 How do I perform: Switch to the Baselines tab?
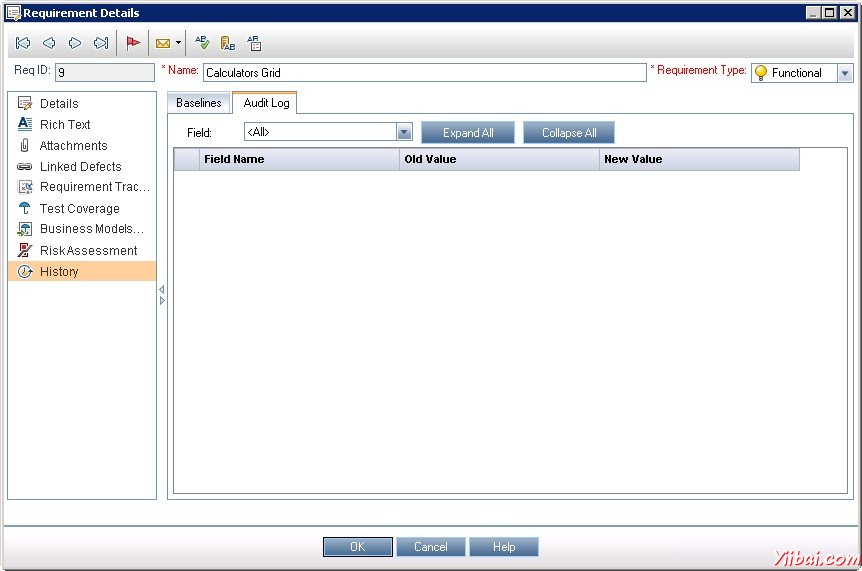tap(199, 103)
